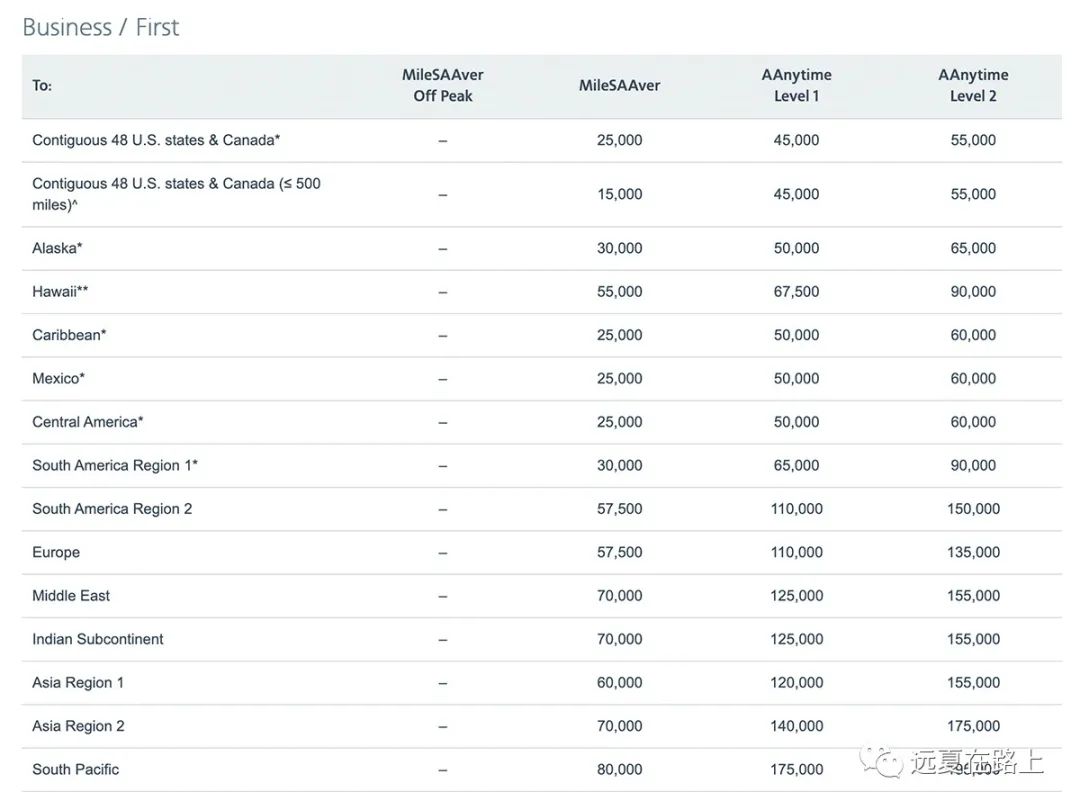
Task: Click the "Canada (≤ 500 miles)^" row label
Action: (176, 194)
